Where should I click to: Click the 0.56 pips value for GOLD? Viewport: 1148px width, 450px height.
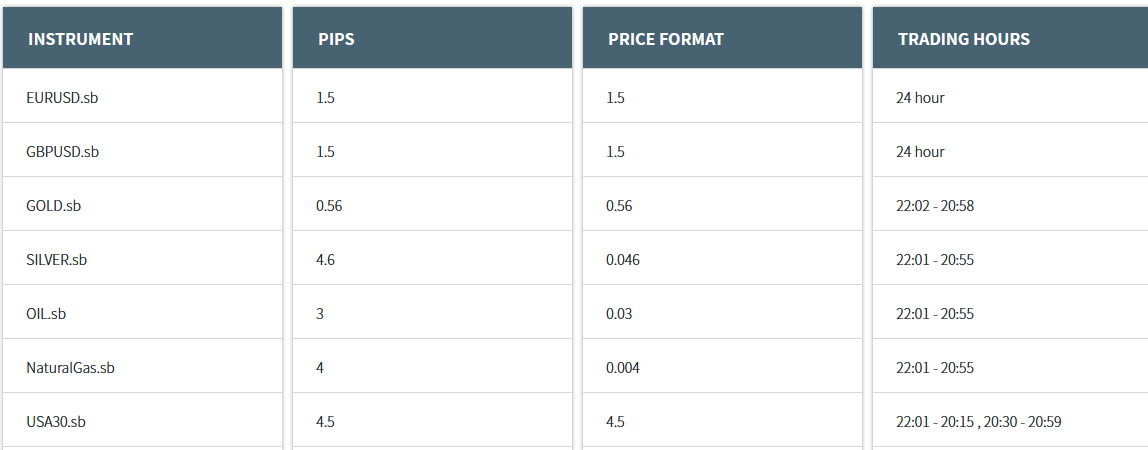point(432,204)
